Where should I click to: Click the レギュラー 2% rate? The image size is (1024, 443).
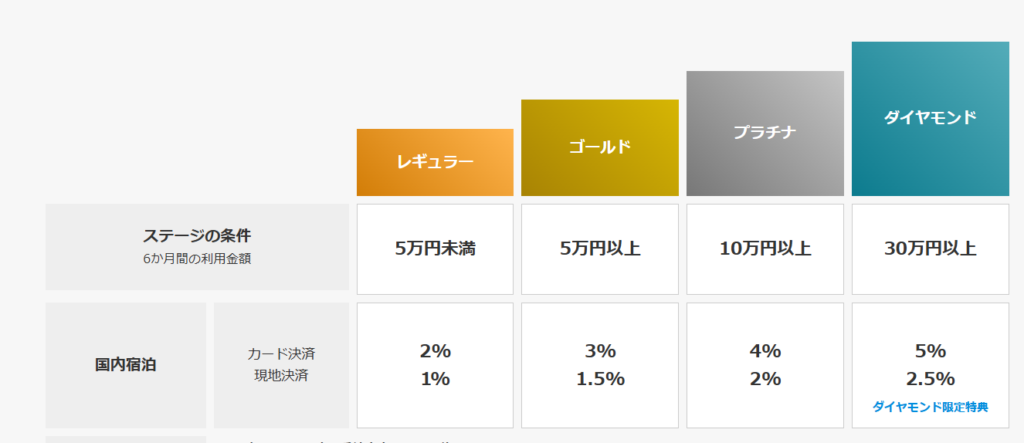(435, 352)
